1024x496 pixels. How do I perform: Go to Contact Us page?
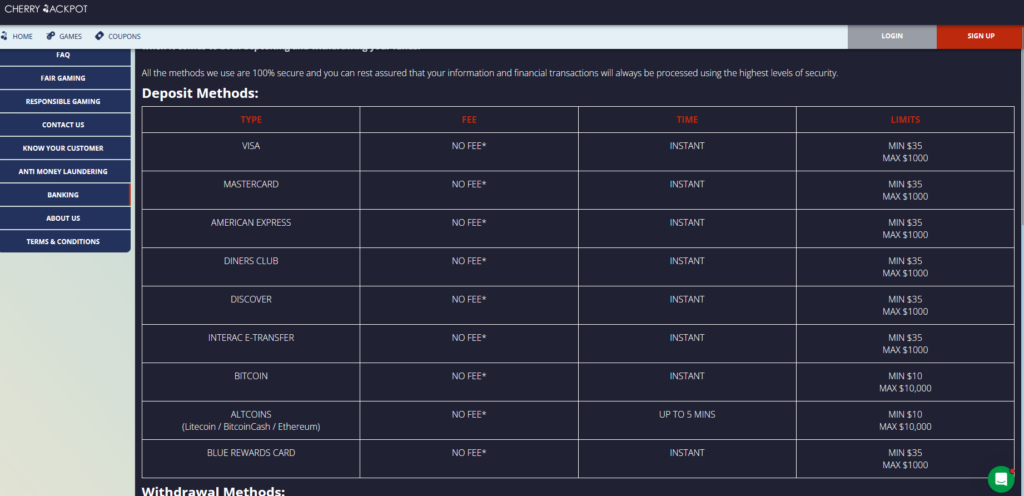[65, 125]
